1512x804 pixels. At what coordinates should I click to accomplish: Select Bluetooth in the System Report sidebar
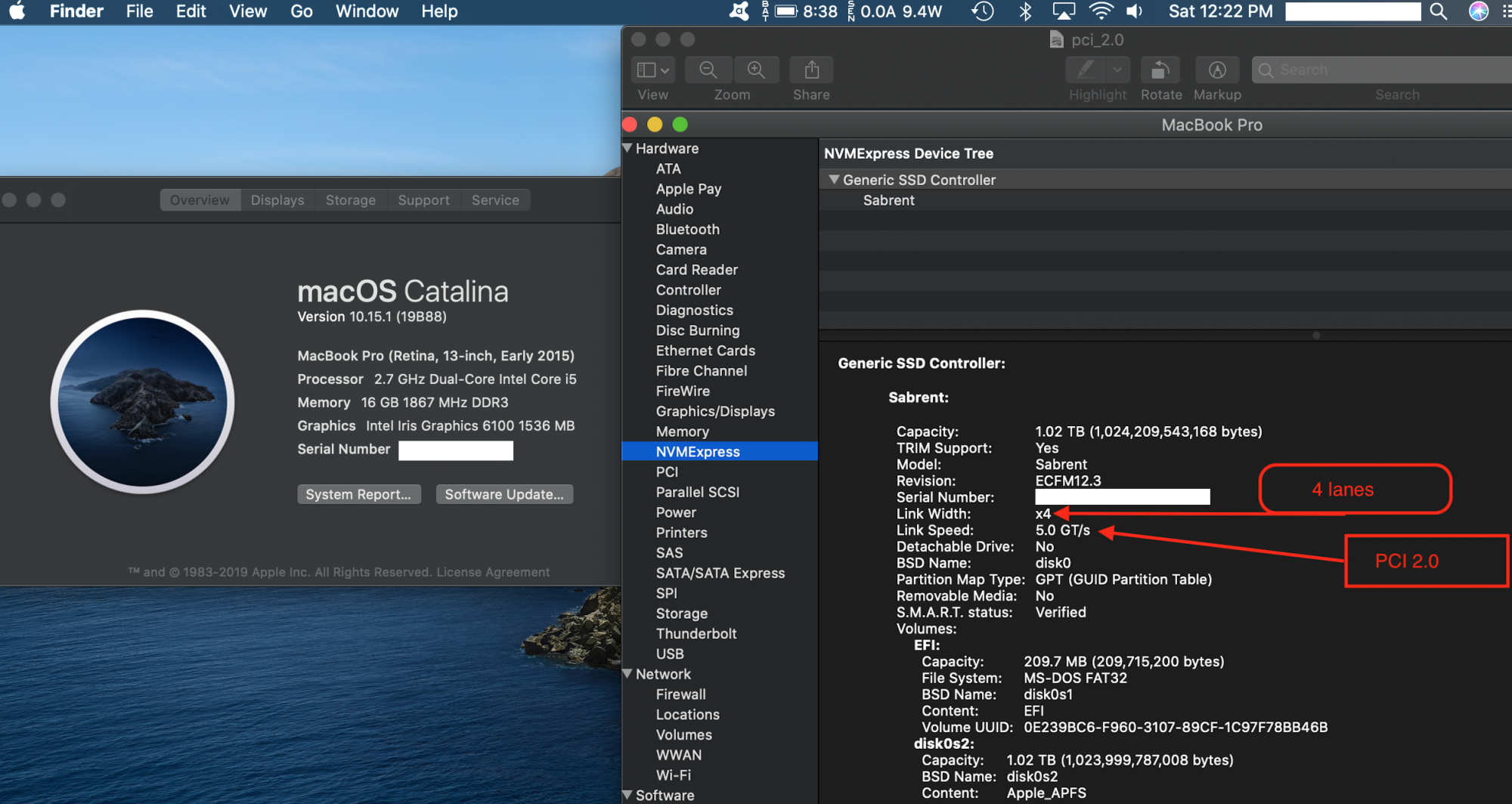point(687,229)
